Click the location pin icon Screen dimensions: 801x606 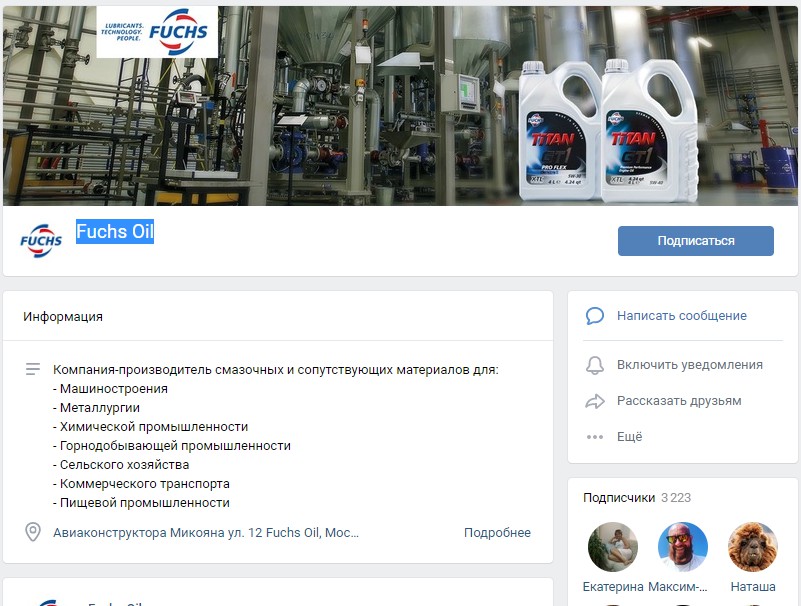tap(33, 532)
